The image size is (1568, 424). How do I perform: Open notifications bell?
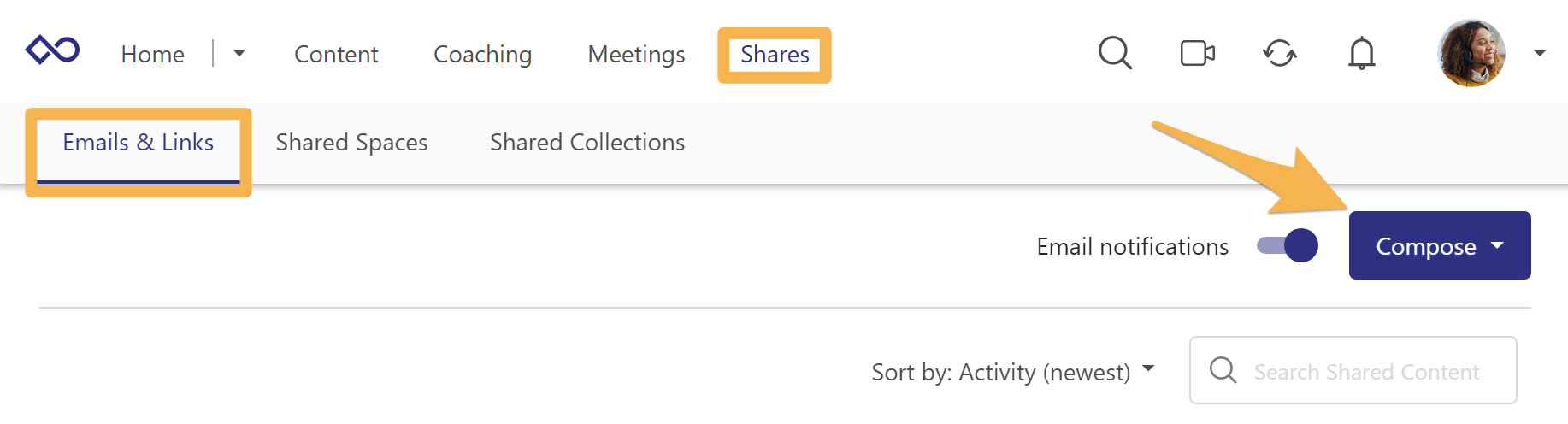1361,54
